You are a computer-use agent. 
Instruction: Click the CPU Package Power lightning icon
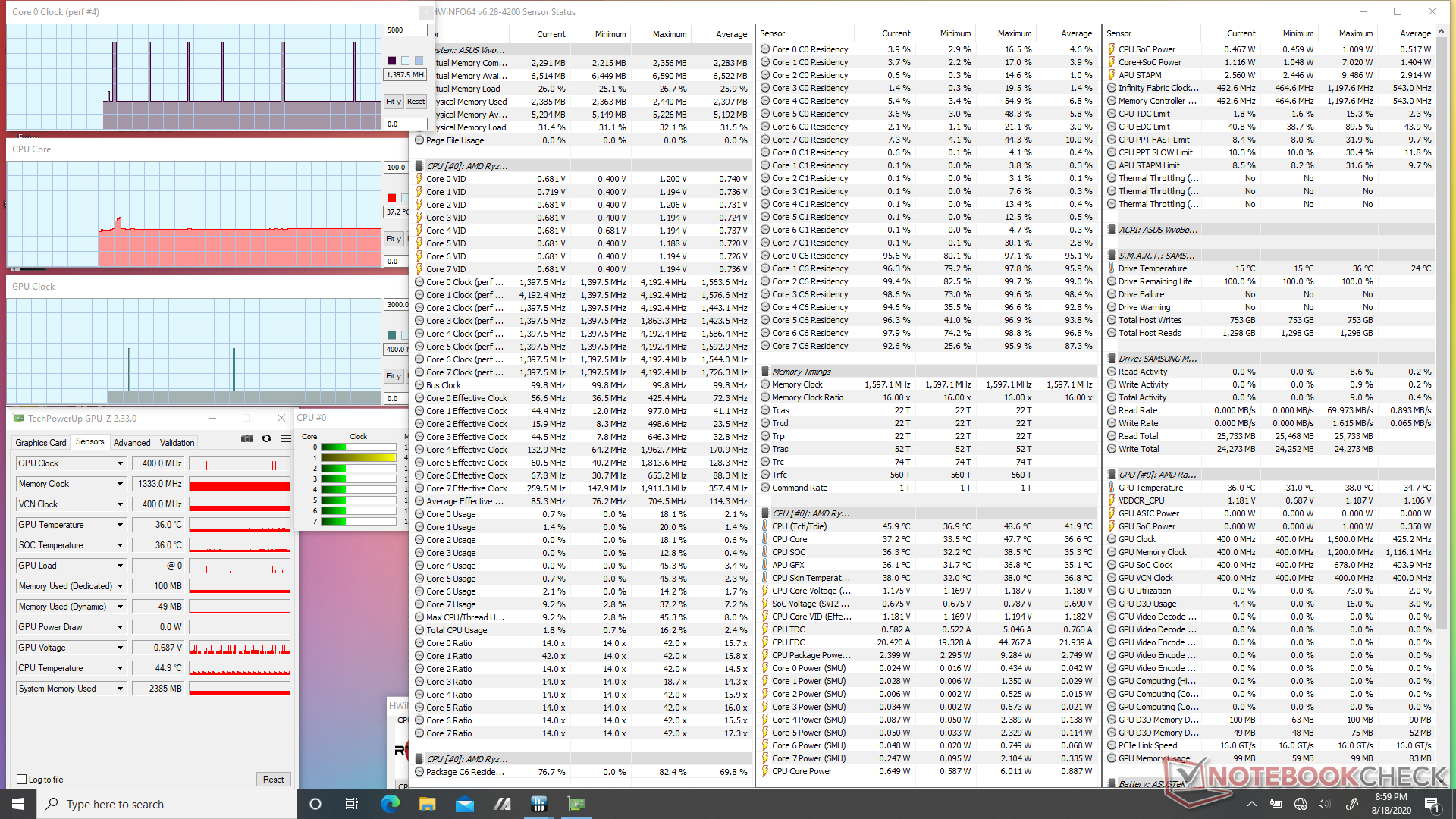pos(765,655)
